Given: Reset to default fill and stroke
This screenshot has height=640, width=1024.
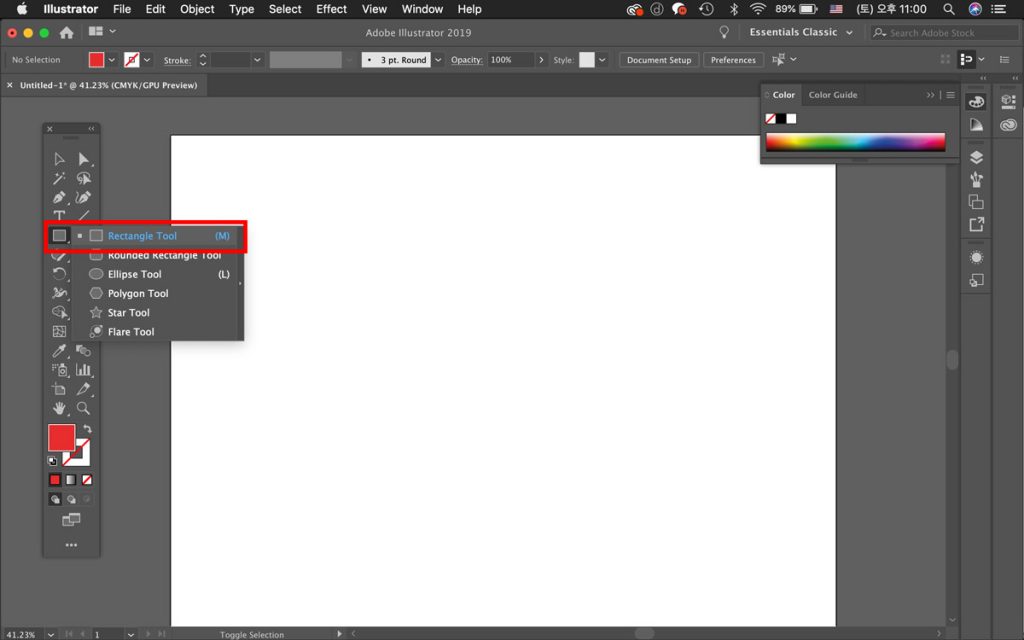Looking at the screenshot, I should coord(52,461).
